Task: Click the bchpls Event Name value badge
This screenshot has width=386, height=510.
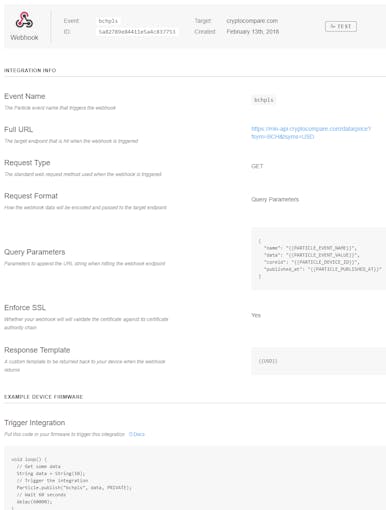Action: (263, 100)
